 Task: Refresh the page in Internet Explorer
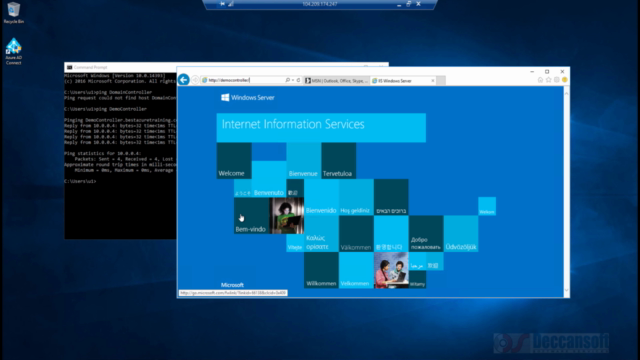[298, 80]
